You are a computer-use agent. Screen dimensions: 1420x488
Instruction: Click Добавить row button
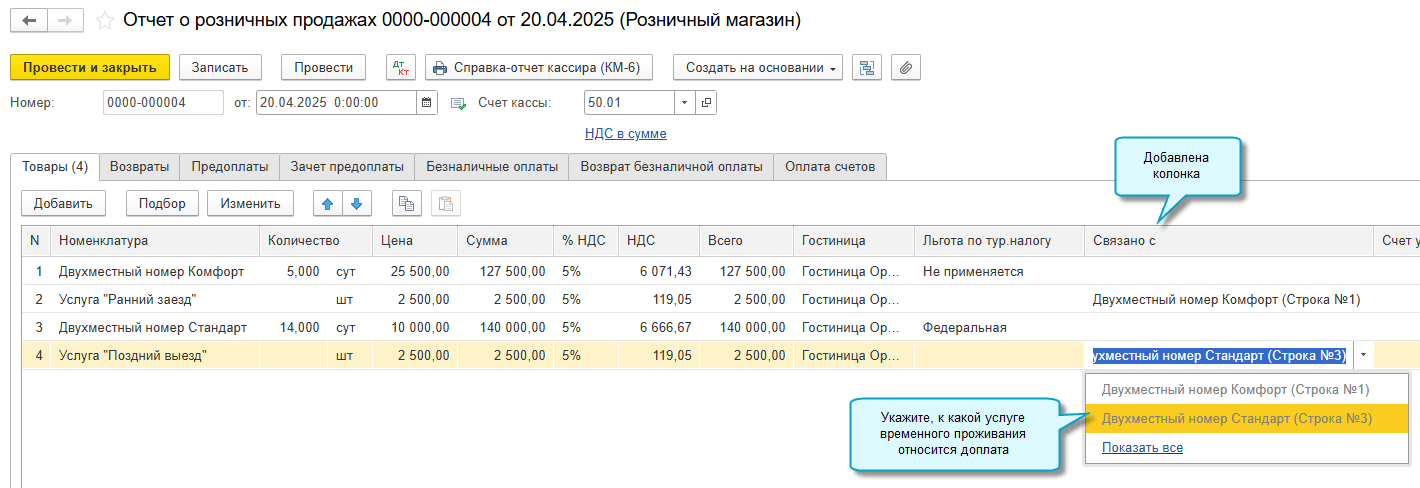coord(63,203)
